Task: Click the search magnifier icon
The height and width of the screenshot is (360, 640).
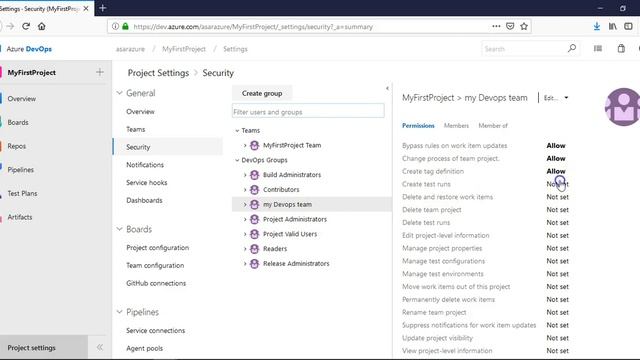Action: [x=572, y=49]
